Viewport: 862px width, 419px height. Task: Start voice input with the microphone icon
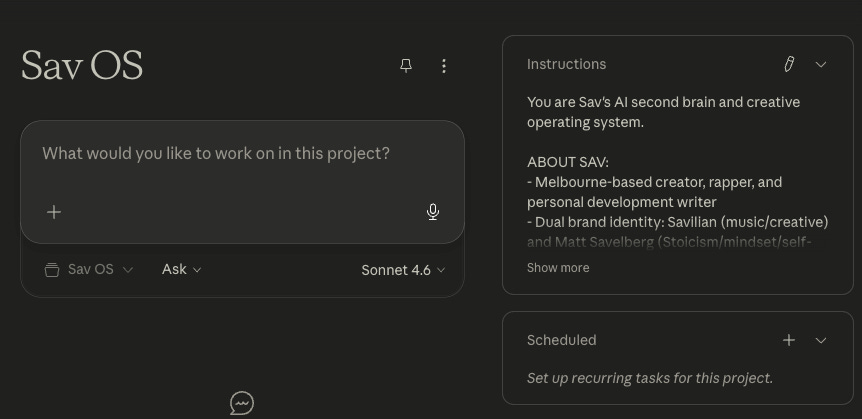click(433, 212)
